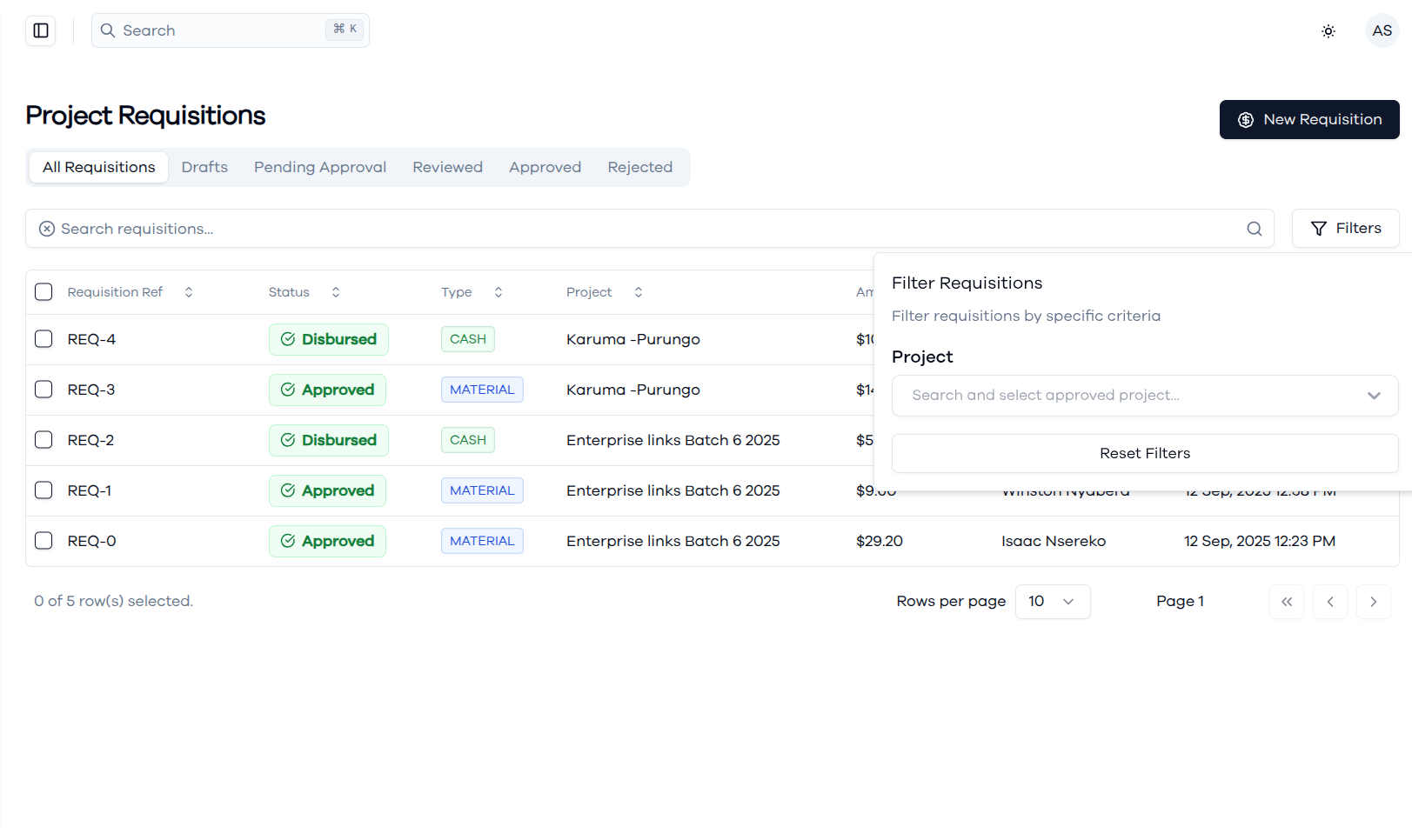This screenshot has height=840, width=1412.
Task: Sort the Type column arrows
Action: coord(499,292)
